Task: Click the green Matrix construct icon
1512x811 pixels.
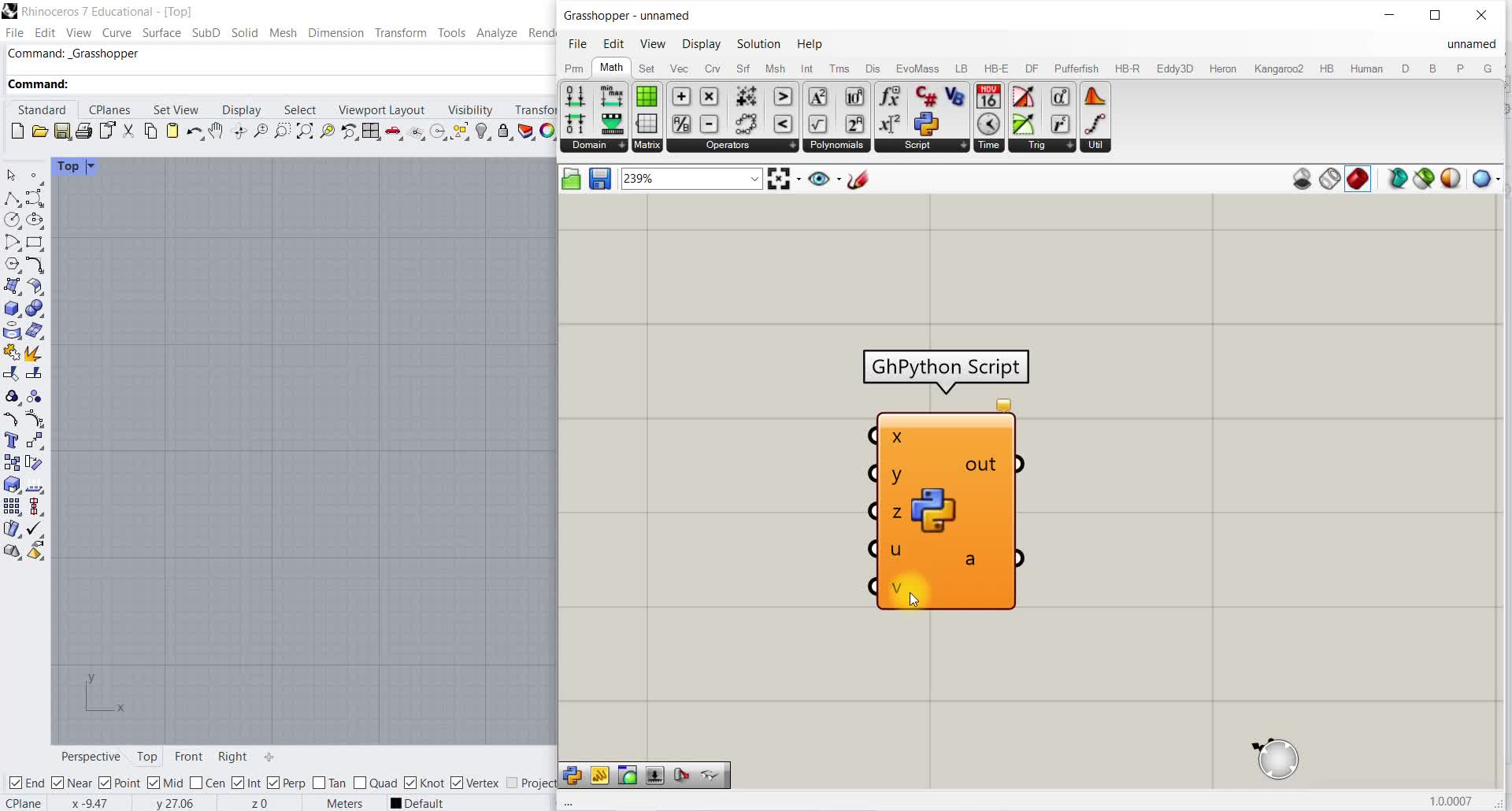Action: [x=647, y=96]
